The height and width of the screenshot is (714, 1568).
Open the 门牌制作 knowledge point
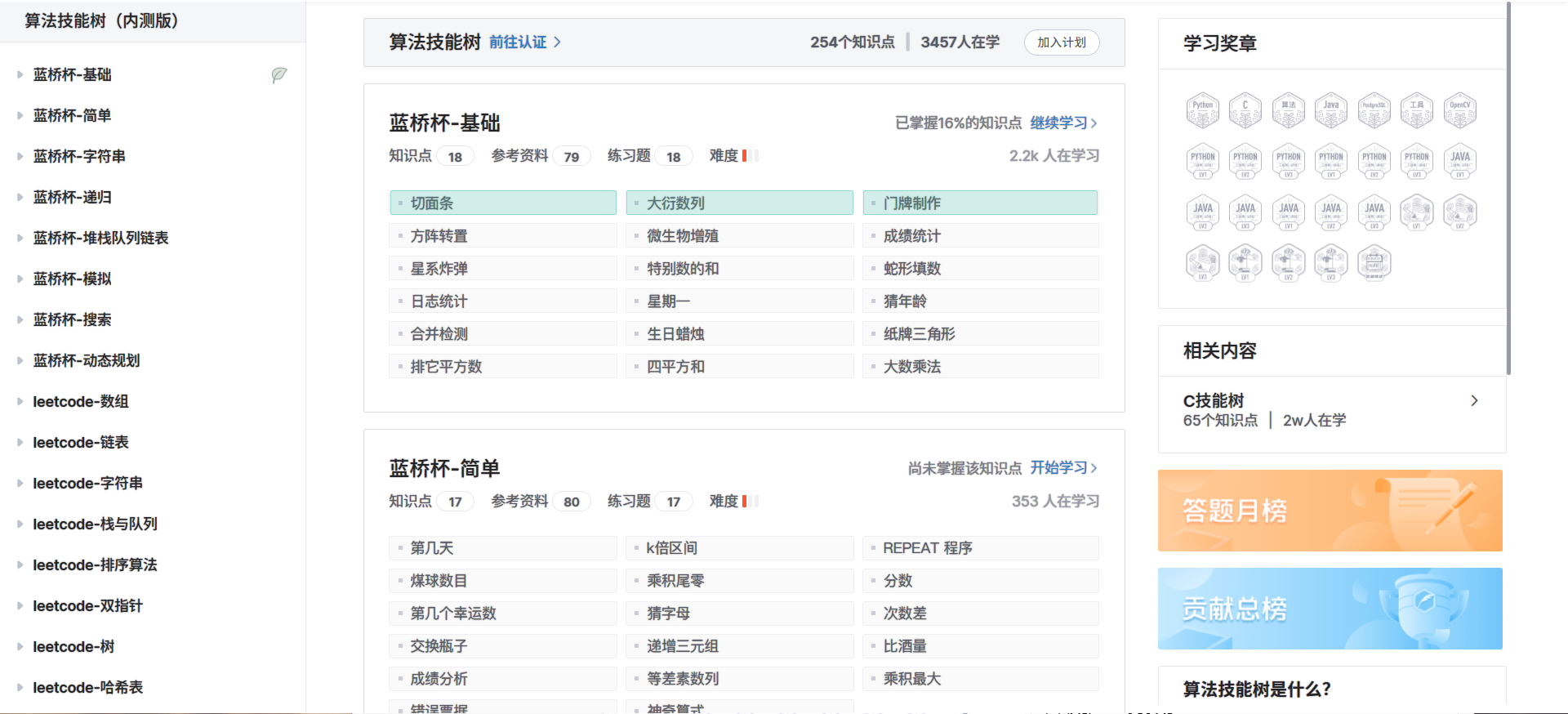pyautogui.click(x=980, y=203)
